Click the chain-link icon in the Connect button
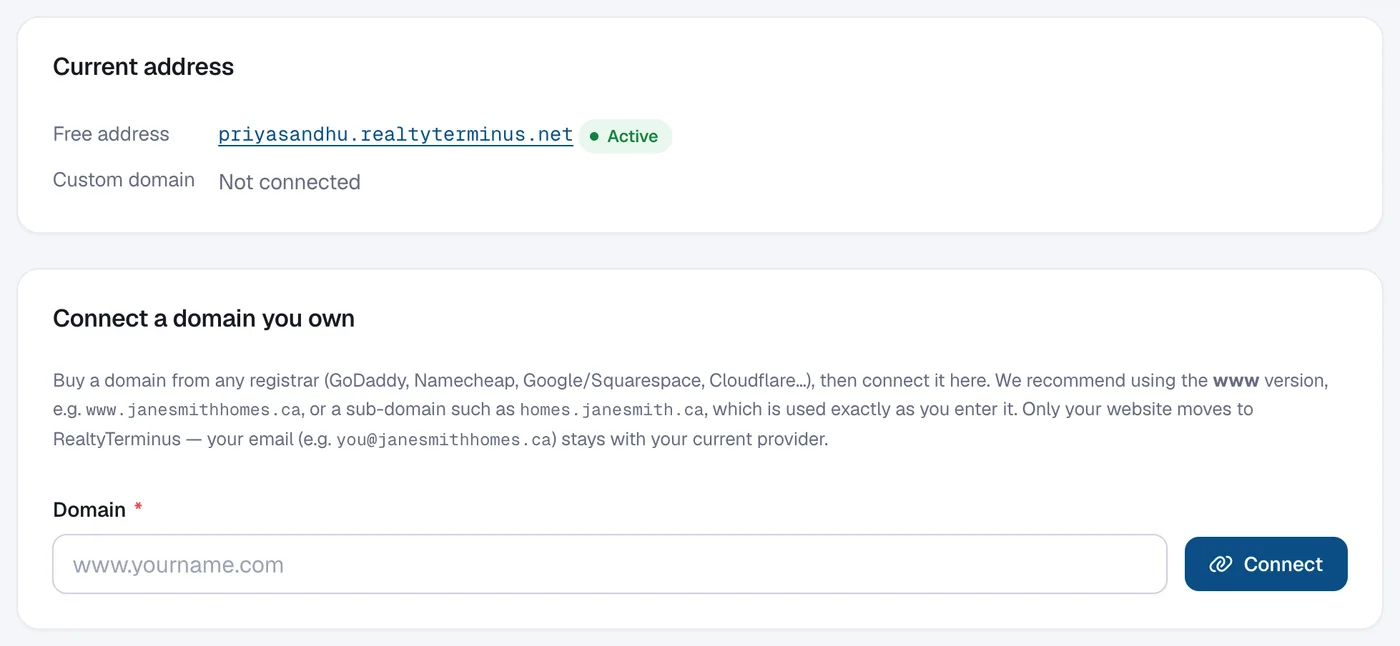The height and width of the screenshot is (646, 1400). [1220, 564]
